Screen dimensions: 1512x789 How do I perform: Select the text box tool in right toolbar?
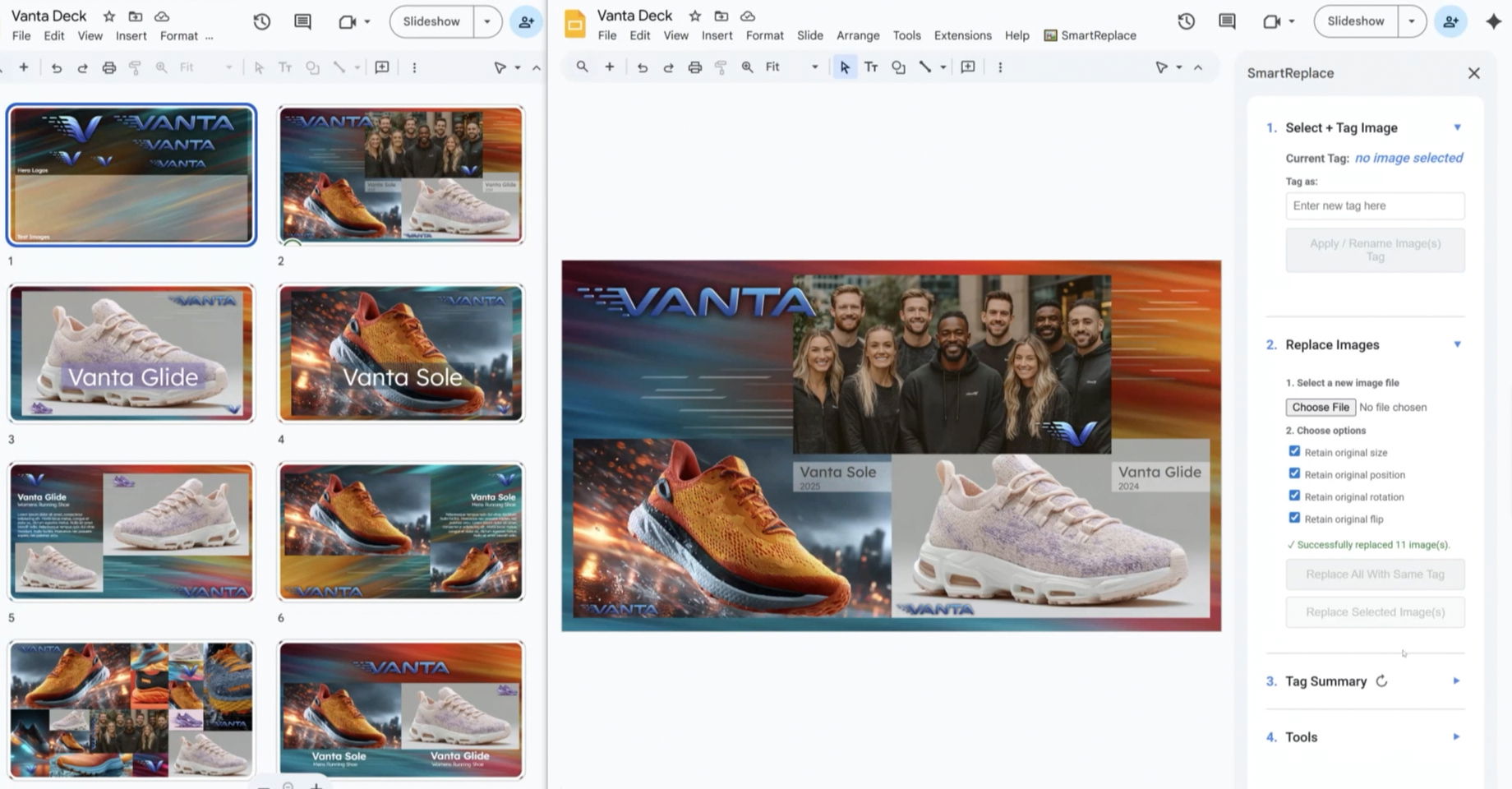click(871, 67)
